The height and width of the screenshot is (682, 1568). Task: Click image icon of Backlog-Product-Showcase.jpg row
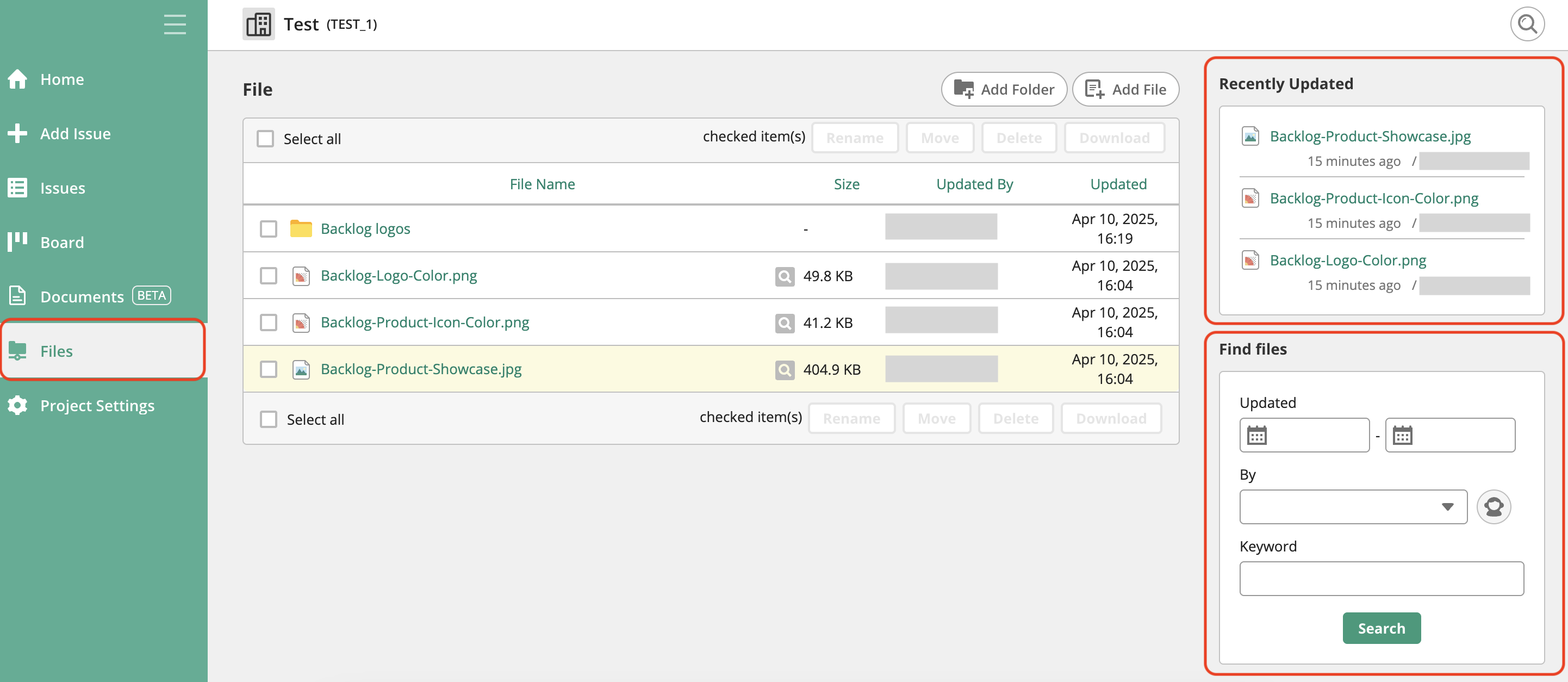point(301,370)
